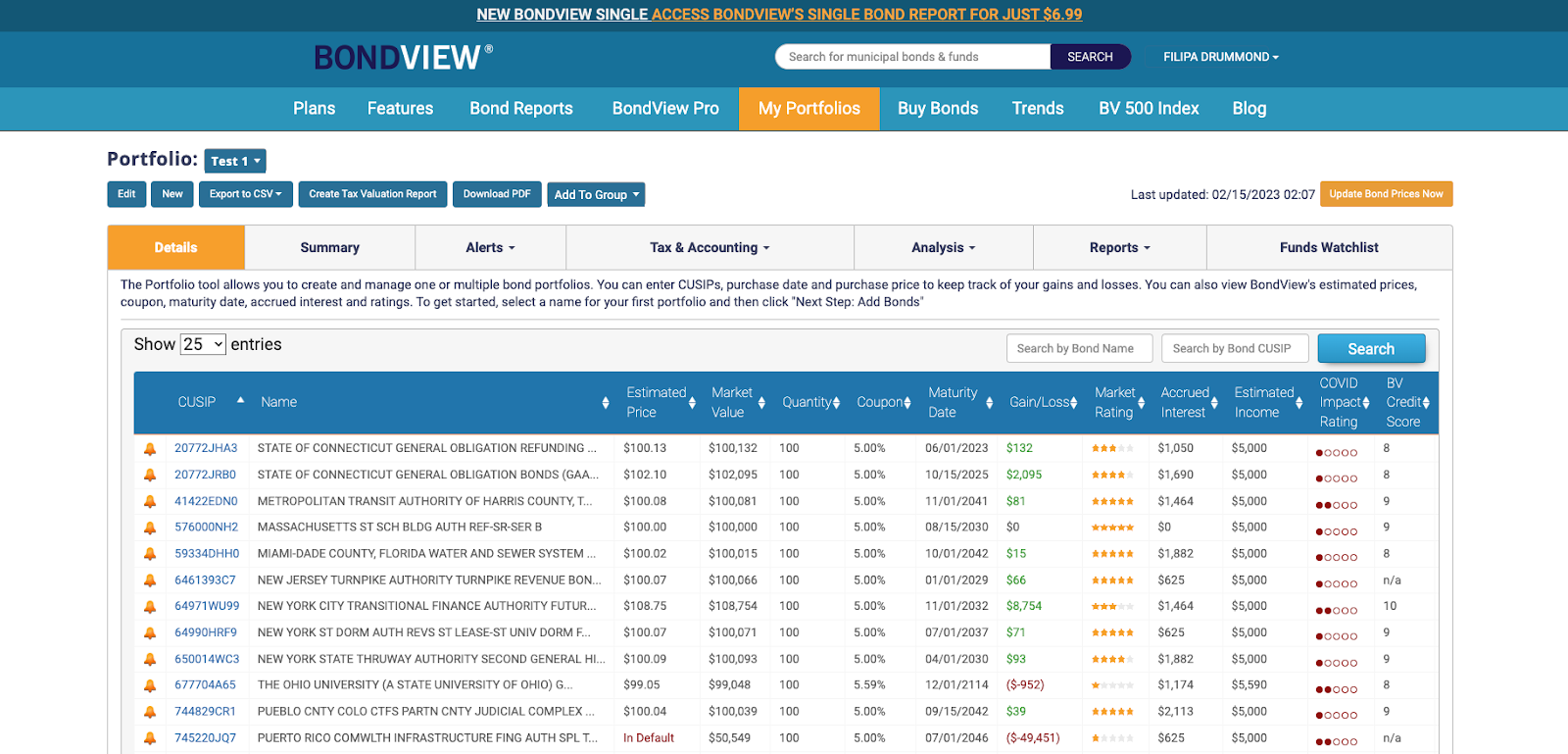1568x754 pixels.
Task: Open the Test 1 portfolio selector
Action: tap(235, 161)
